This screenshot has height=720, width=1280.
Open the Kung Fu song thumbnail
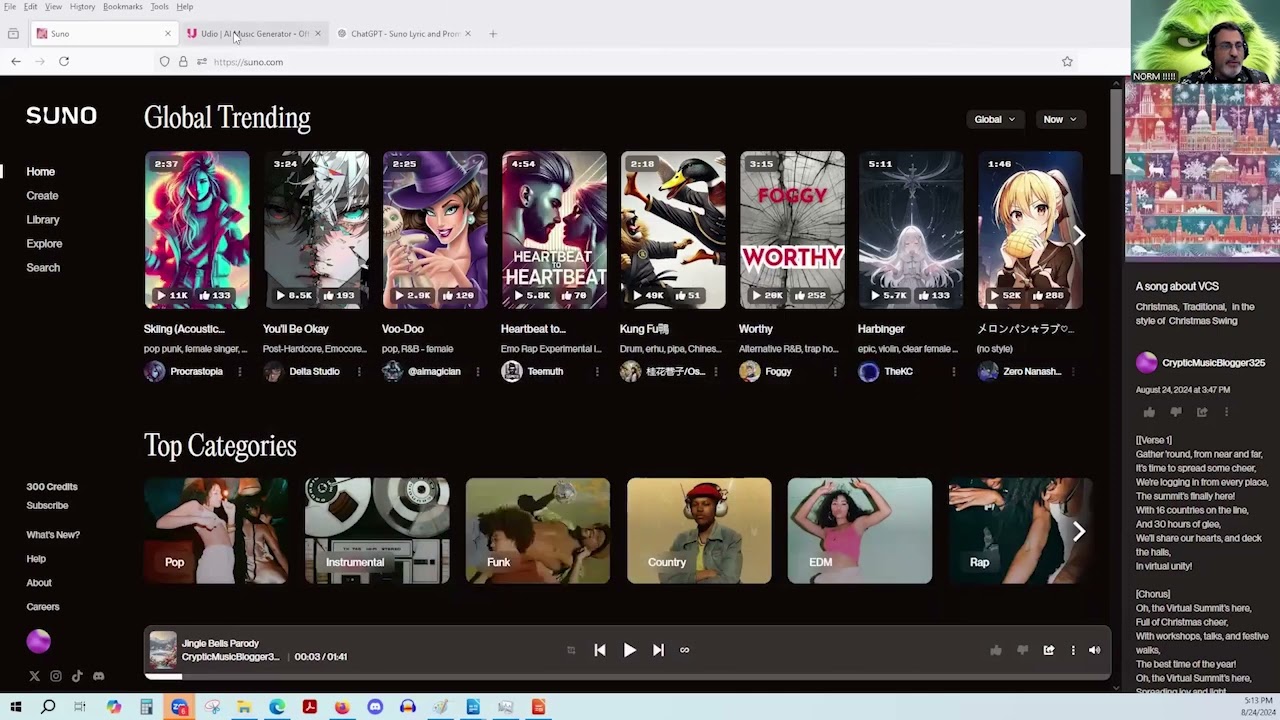coord(673,230)
